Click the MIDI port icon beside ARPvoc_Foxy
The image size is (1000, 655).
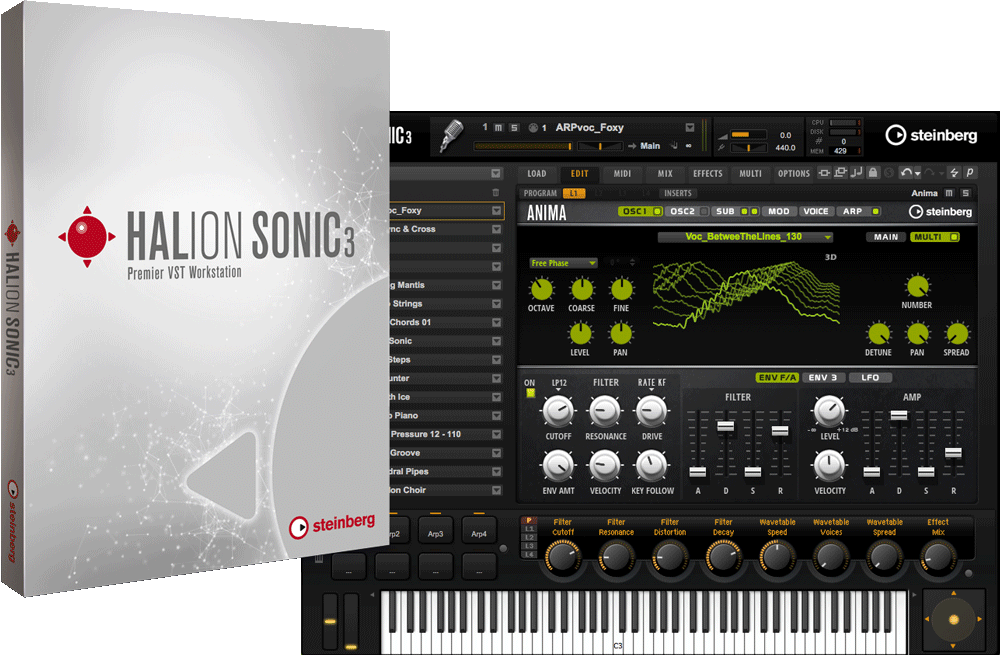click(x=533, y=128)
